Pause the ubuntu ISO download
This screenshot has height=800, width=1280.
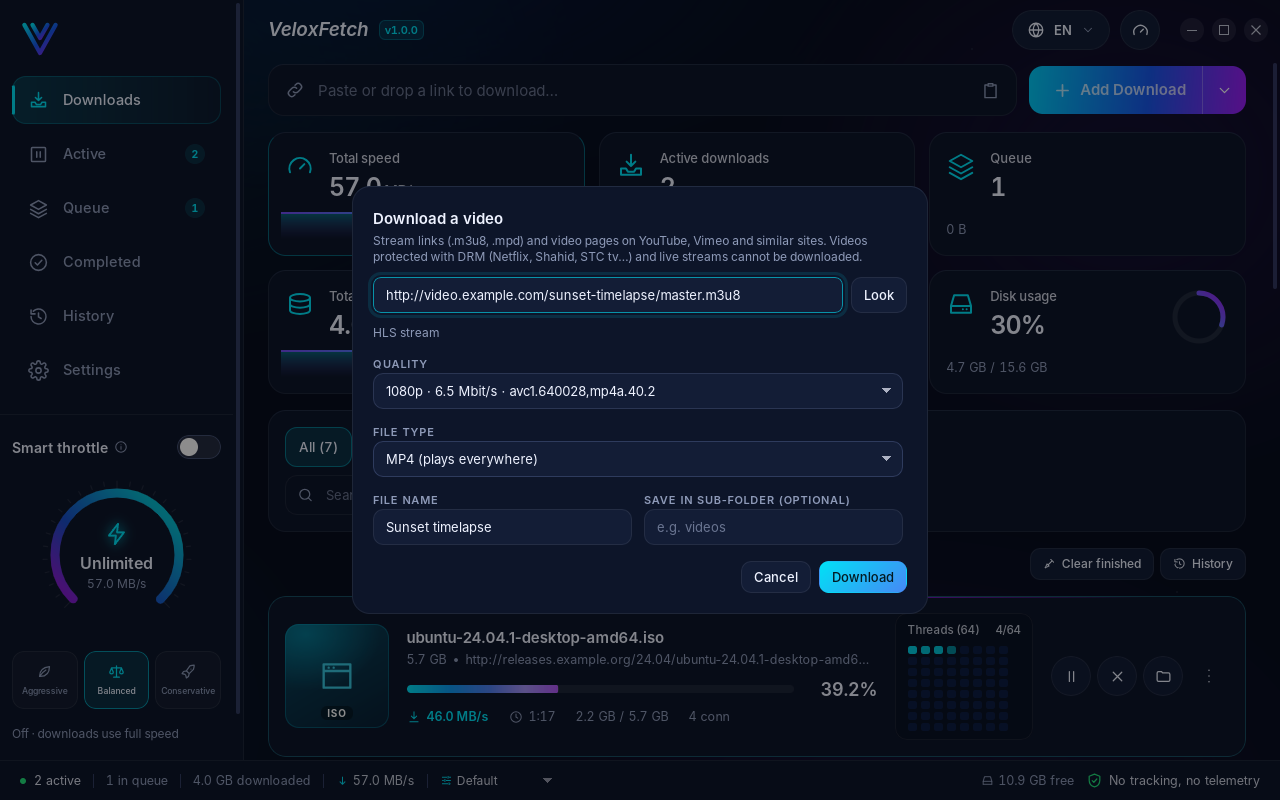1071,677
